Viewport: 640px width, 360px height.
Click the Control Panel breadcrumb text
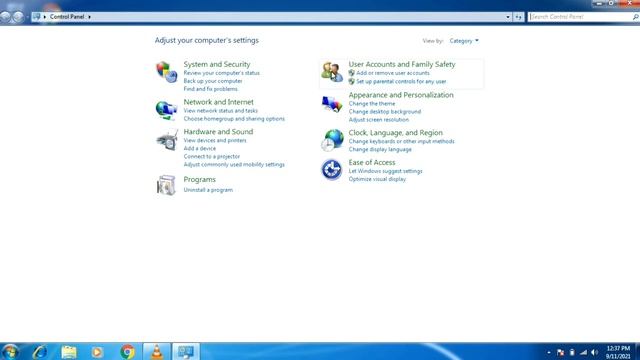tap(67, 17)
